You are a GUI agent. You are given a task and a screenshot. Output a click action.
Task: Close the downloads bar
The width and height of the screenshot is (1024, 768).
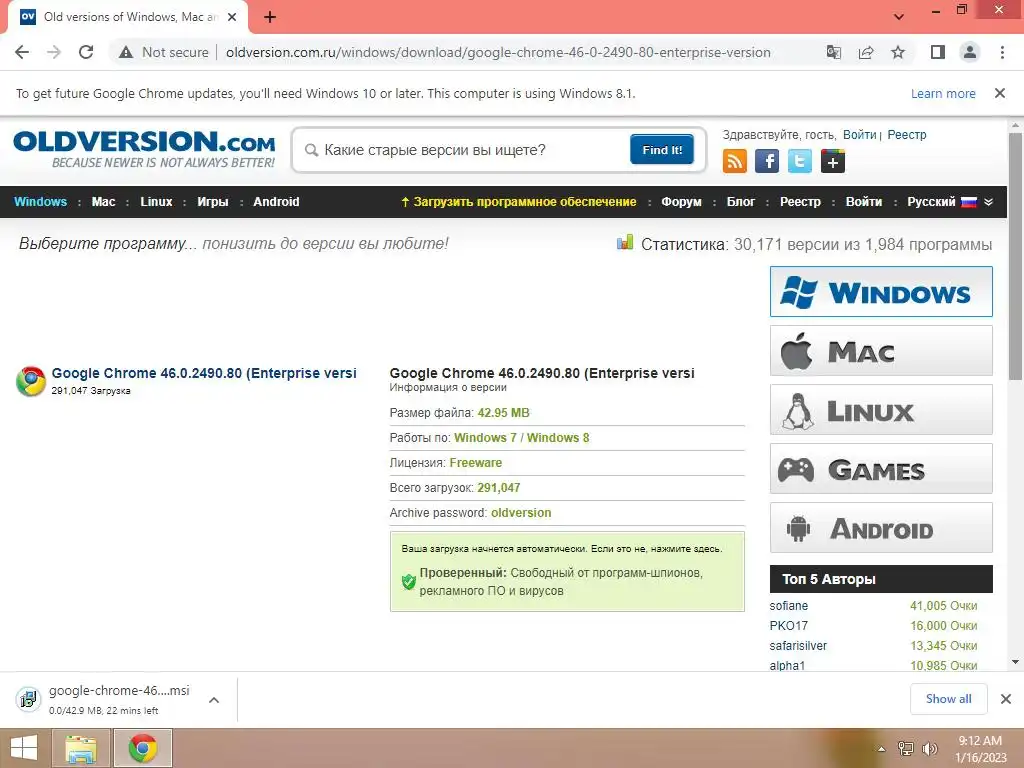[x=1006, y=699]
